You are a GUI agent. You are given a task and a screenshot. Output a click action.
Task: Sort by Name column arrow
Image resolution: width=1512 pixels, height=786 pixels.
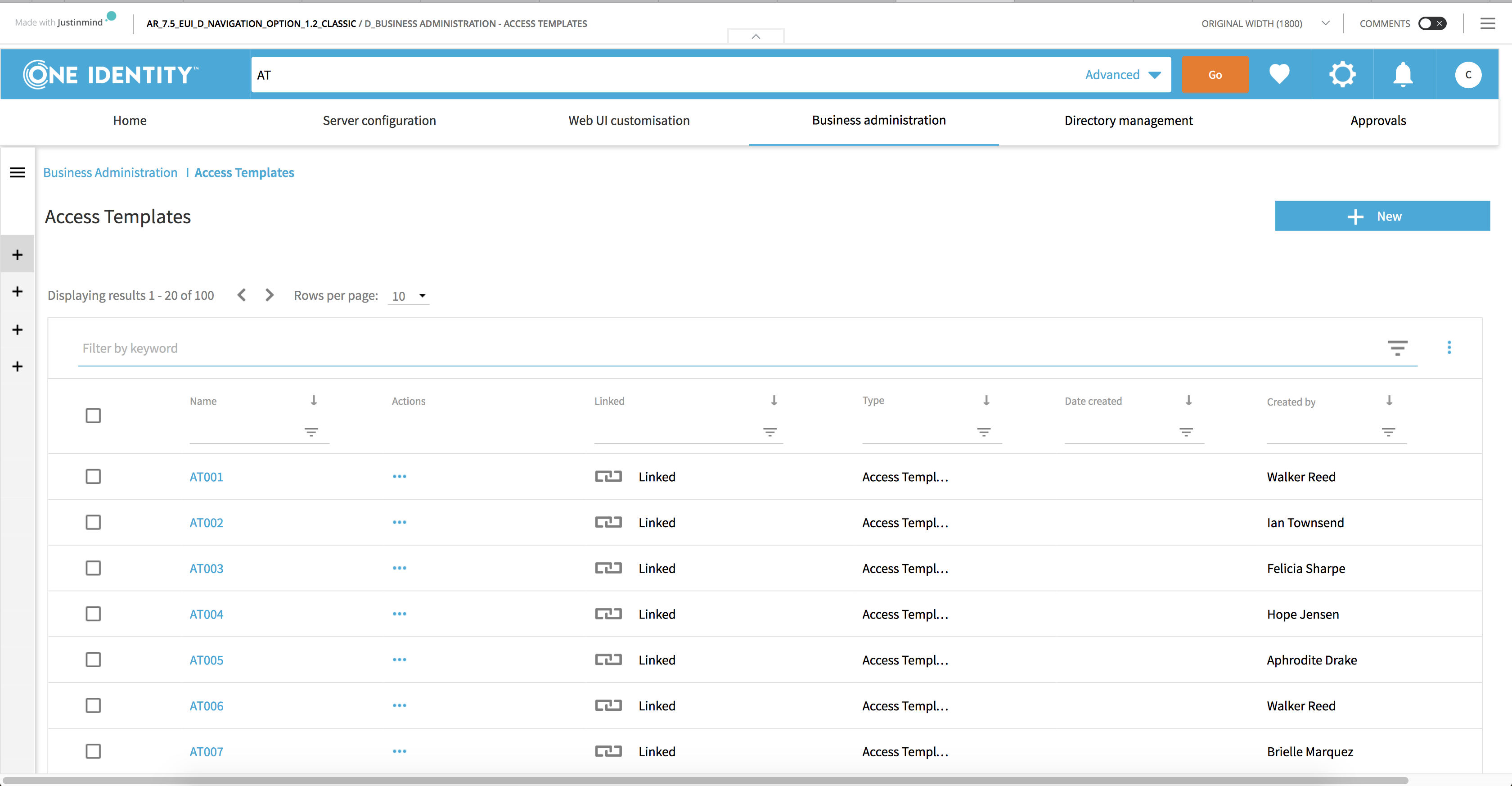coord(314,400)
